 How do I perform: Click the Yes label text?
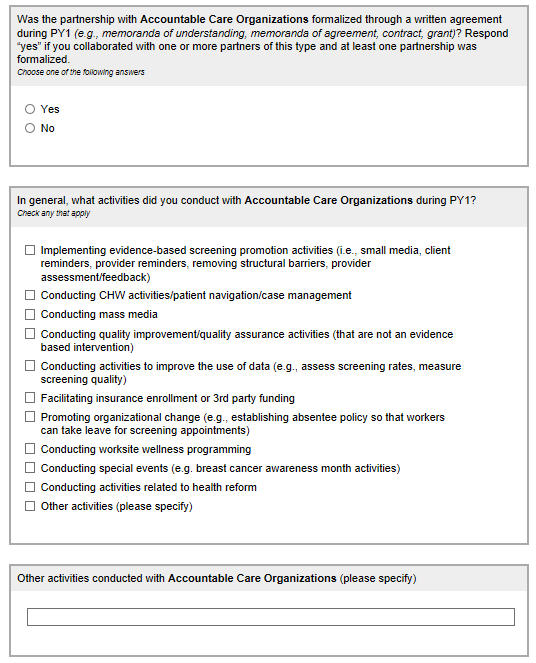click(50, 109)
